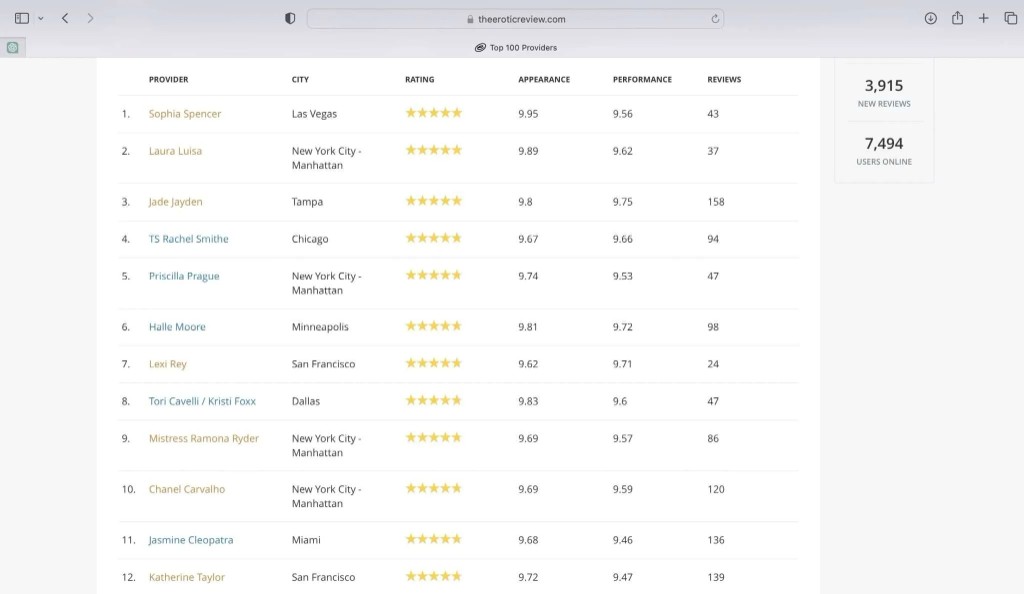The width and height of the screenshot is (1024, 594).
Task: Open the privacy report shield icon
Action: point(290,18)
